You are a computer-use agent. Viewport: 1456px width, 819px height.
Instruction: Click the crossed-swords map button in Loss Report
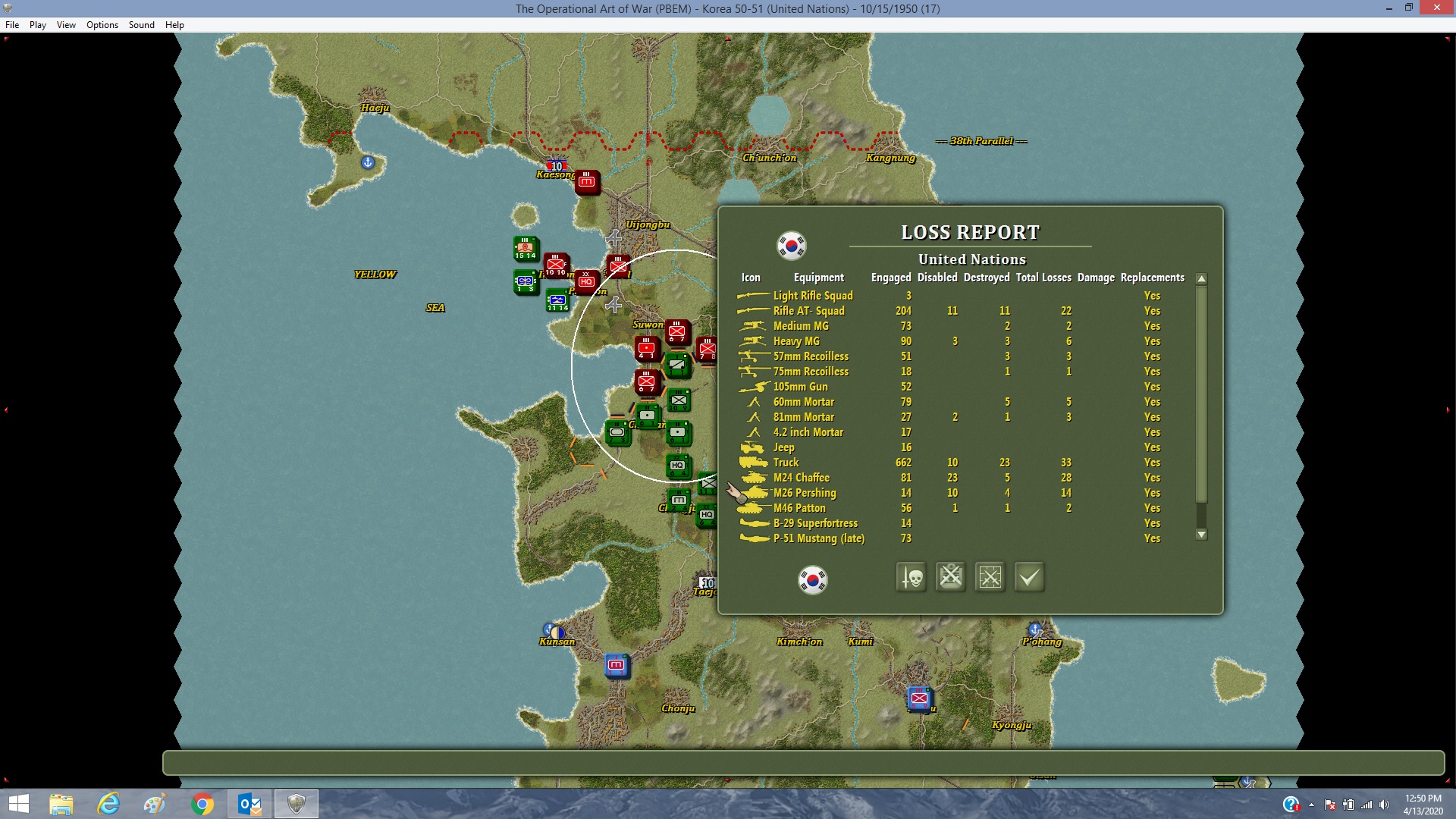(x=990, y=577)
